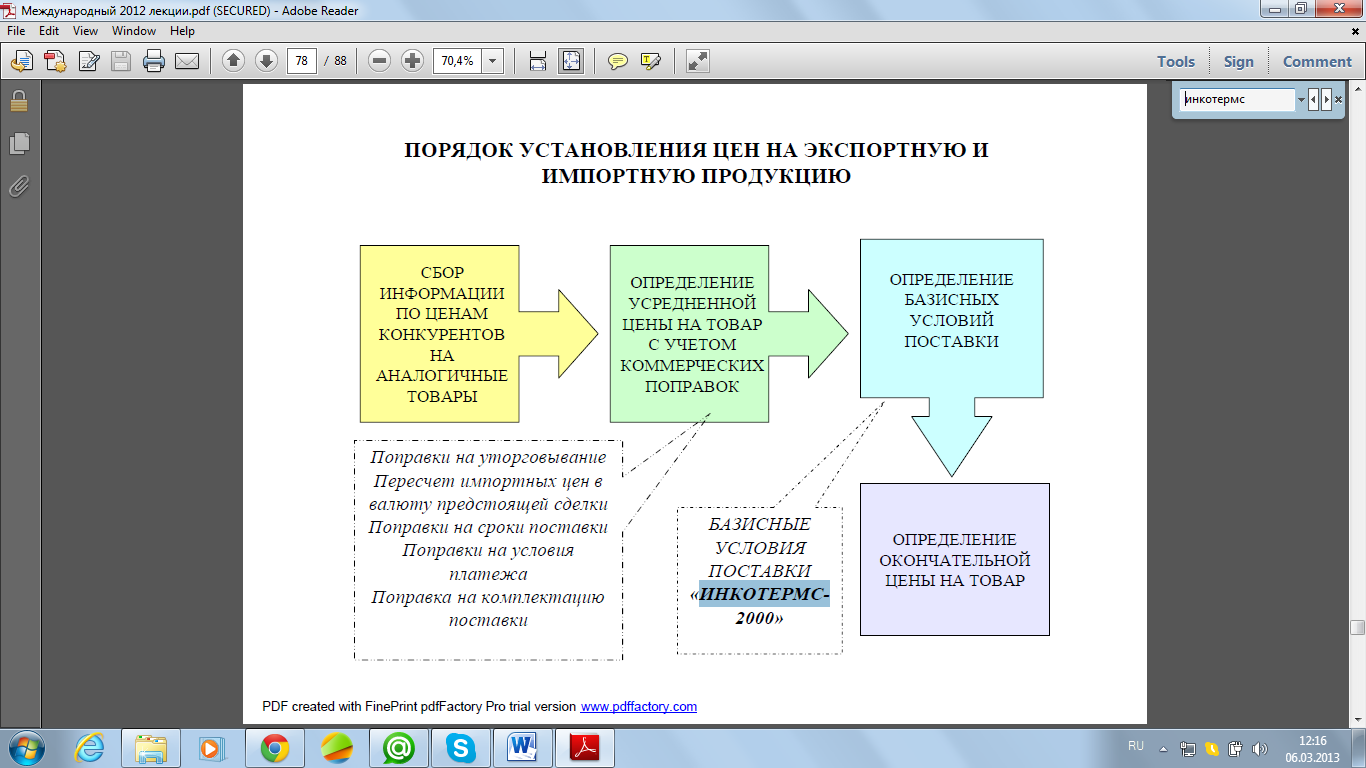Switch to Read Mode expand icon
This screenshot has width=1366, height=768.
point(697,61)
